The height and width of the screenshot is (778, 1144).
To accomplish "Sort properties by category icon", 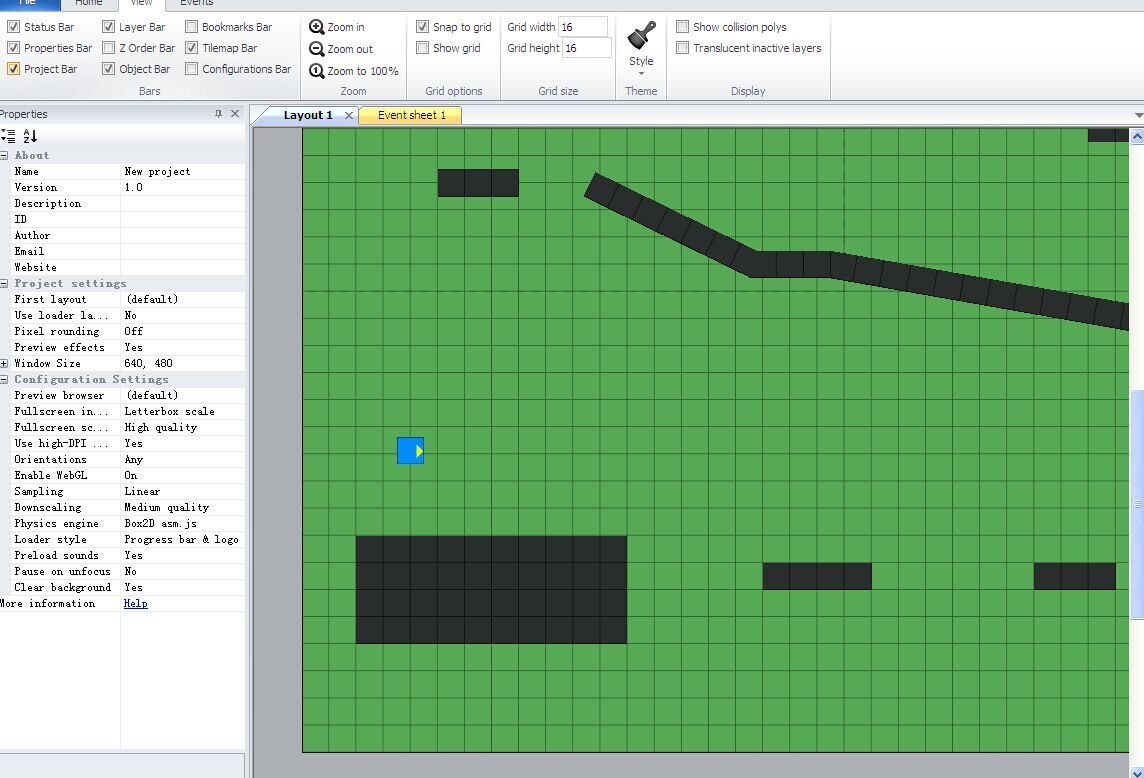I will pos(8,136).
